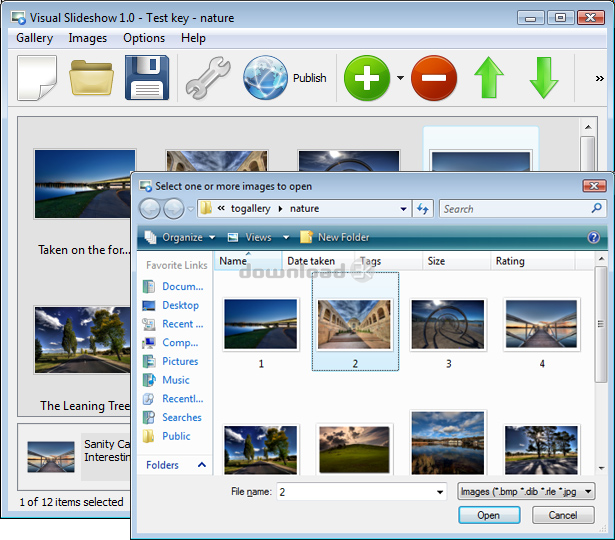
Task: Click file dialog vertical scrollbar thumb
Action: coord(600,324)
